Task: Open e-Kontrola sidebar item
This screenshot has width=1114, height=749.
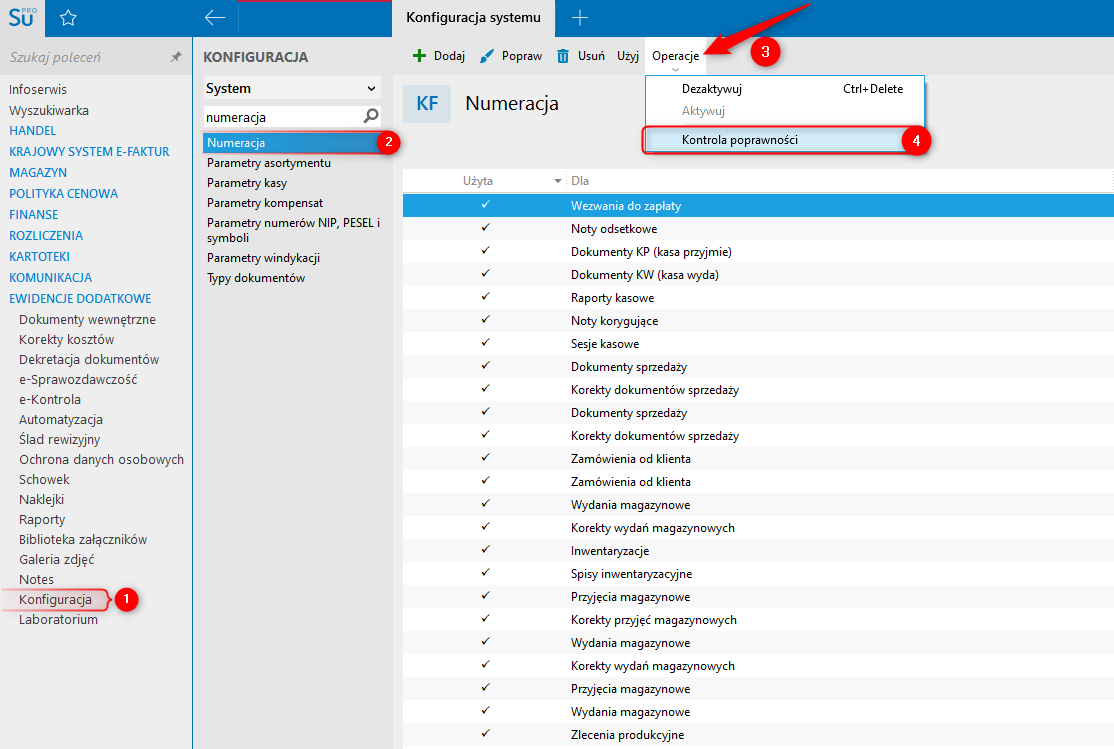Action: point(50,399)
